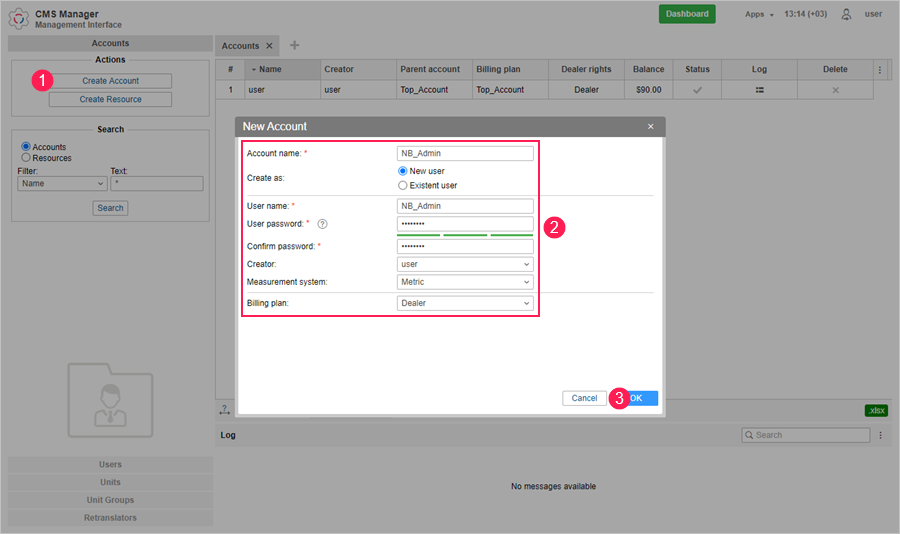Open table column options three-dot menu

pos(880,70)
